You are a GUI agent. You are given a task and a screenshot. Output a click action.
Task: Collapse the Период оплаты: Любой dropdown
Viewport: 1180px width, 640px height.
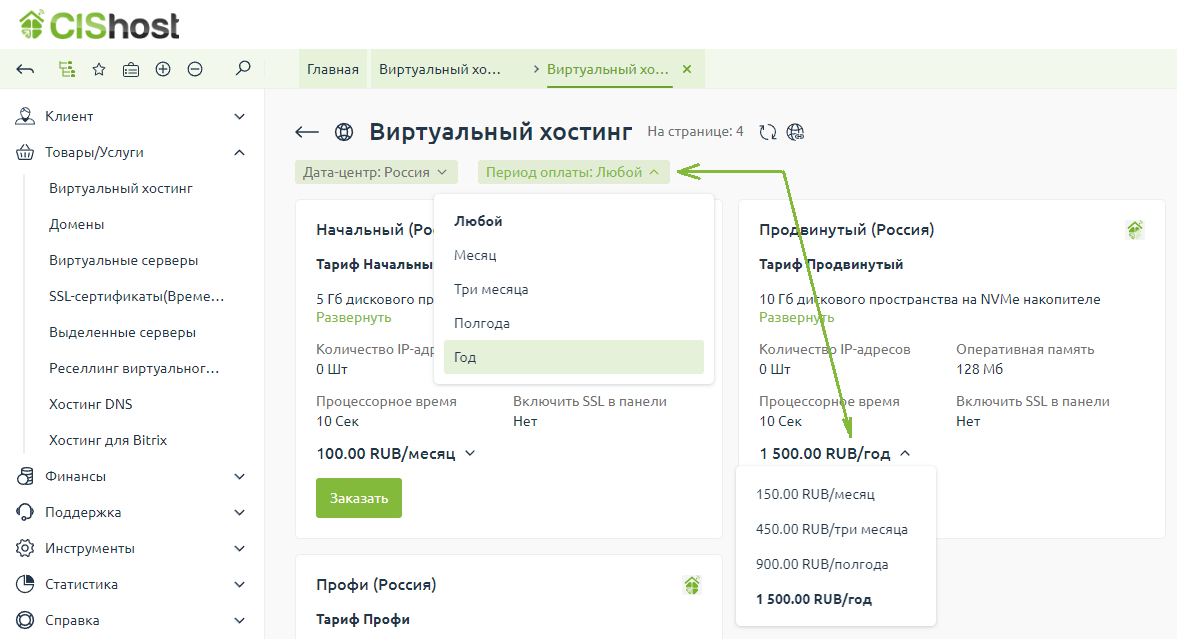[573, 172]
